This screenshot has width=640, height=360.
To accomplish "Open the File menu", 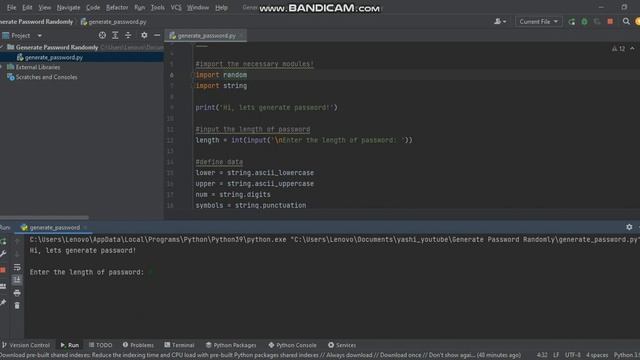I will point(11,7).
